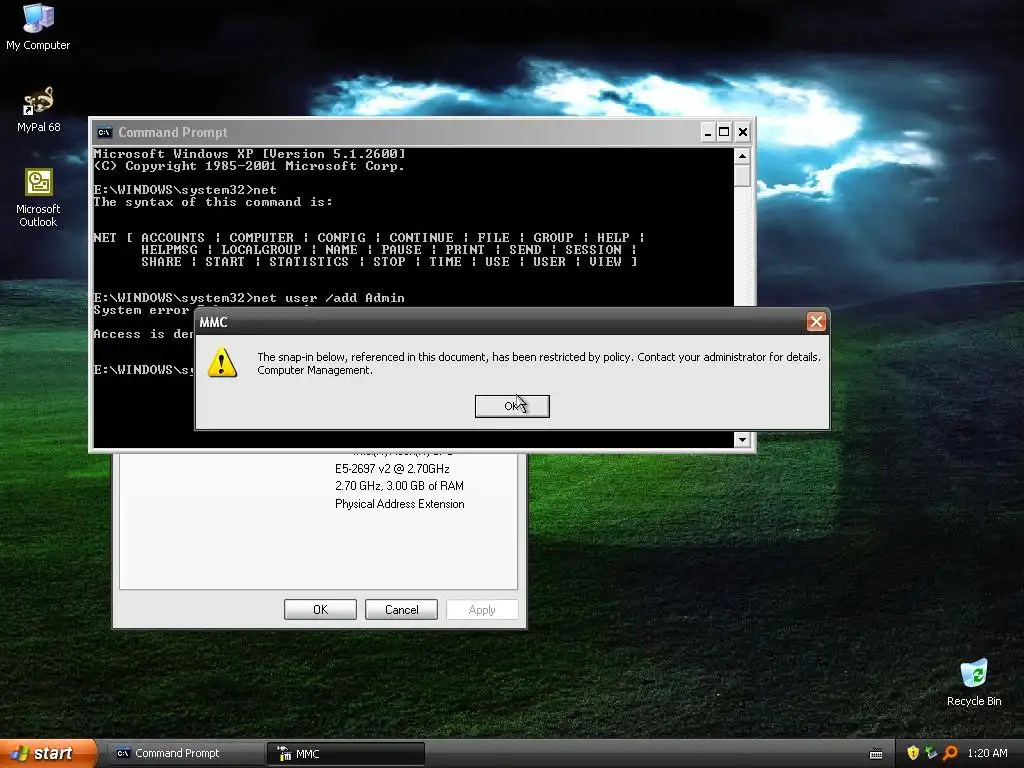Image resolution: width=1024 pixels, height=768 pixels.
Task: Open the Start menu
Action: coord(47,753)
